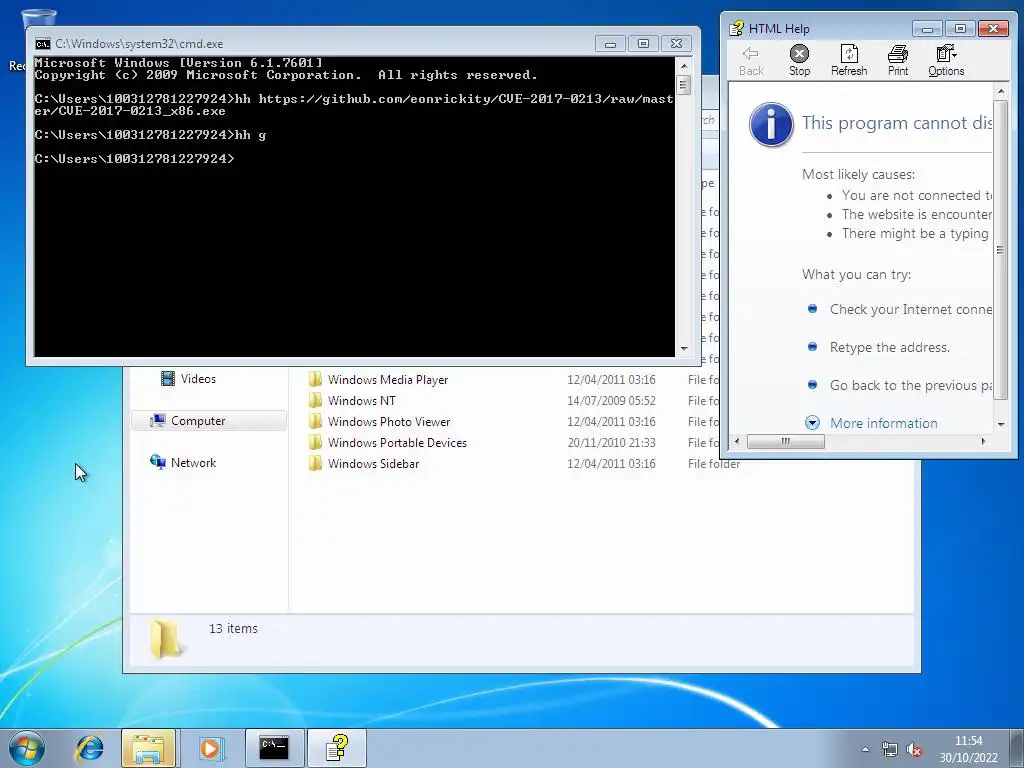
Task: Click Network icon in navigation pane
Action: pyautogui.click(x=157, y=462)
